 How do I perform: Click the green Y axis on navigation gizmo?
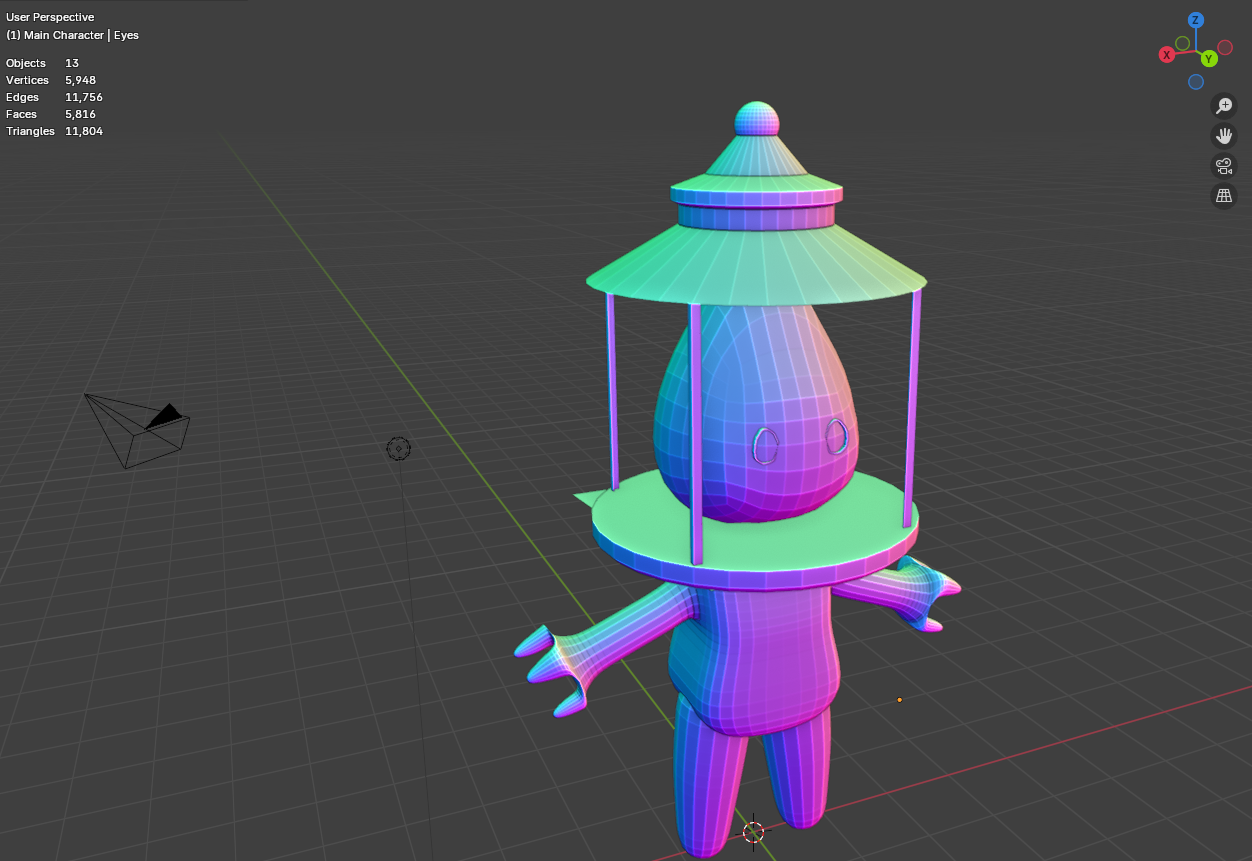1208,59
